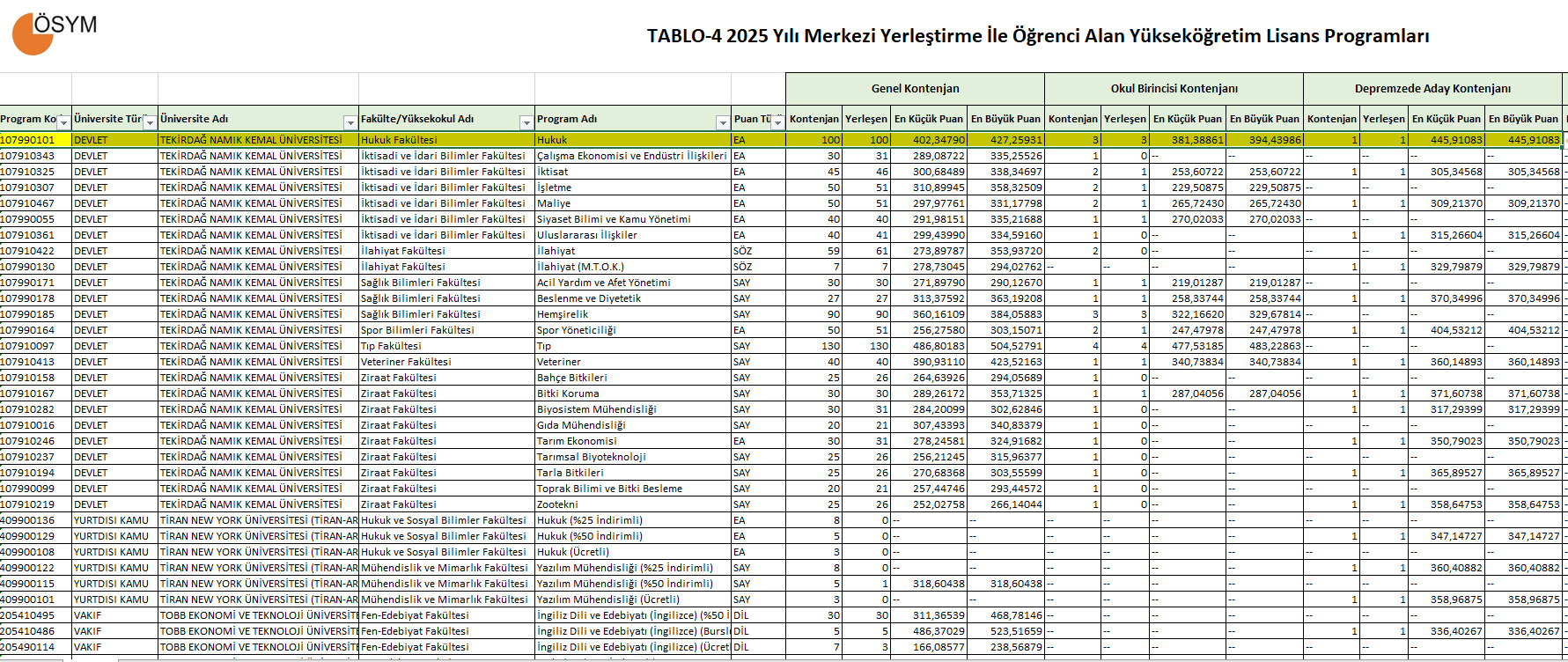Viewport: 1568px width, 662px height.
Task: Select the 427,25931 maximum score cell
Action: 1005,140
